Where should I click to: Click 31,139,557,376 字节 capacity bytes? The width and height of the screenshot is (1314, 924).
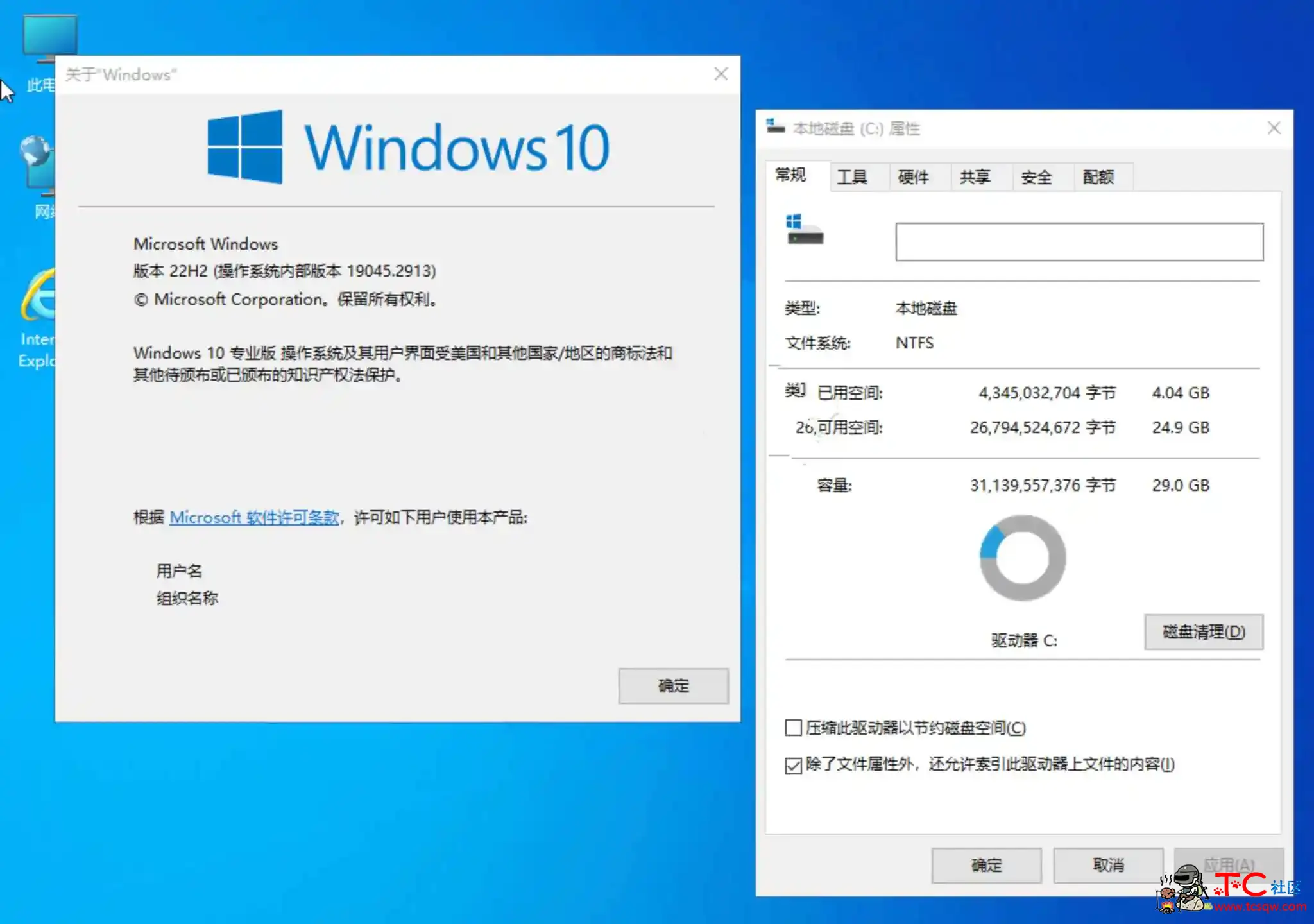click(1043, 485)
